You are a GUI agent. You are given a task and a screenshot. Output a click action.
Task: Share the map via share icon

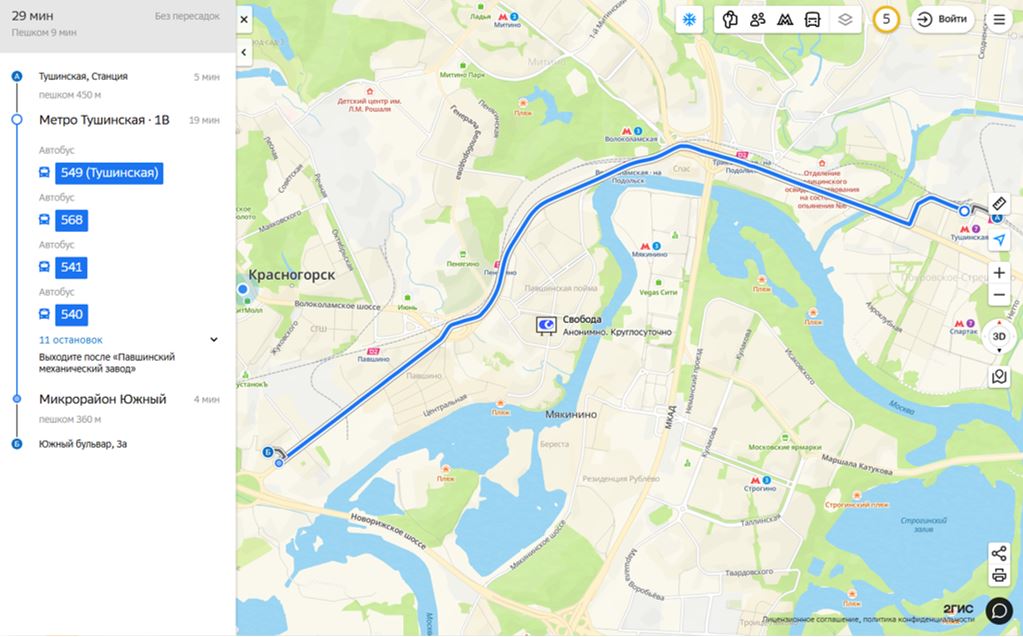[999, 554]
